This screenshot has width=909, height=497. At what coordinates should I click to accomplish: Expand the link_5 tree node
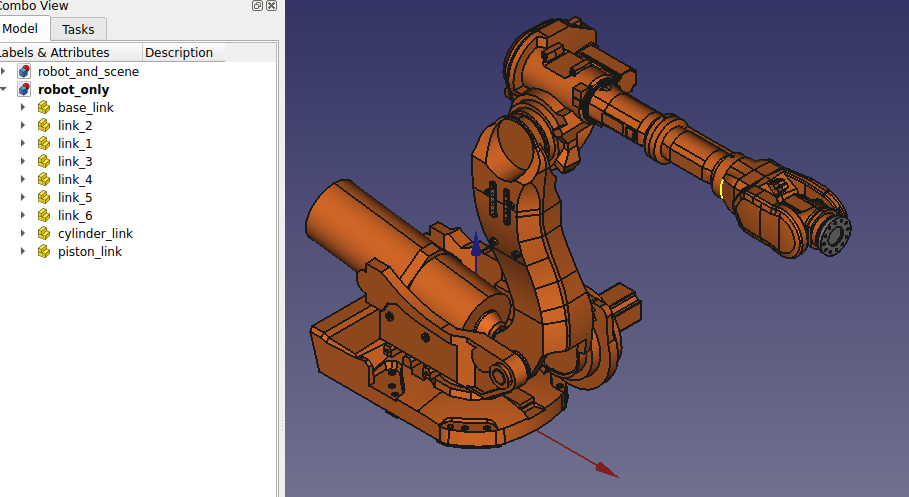pos(23,198)
